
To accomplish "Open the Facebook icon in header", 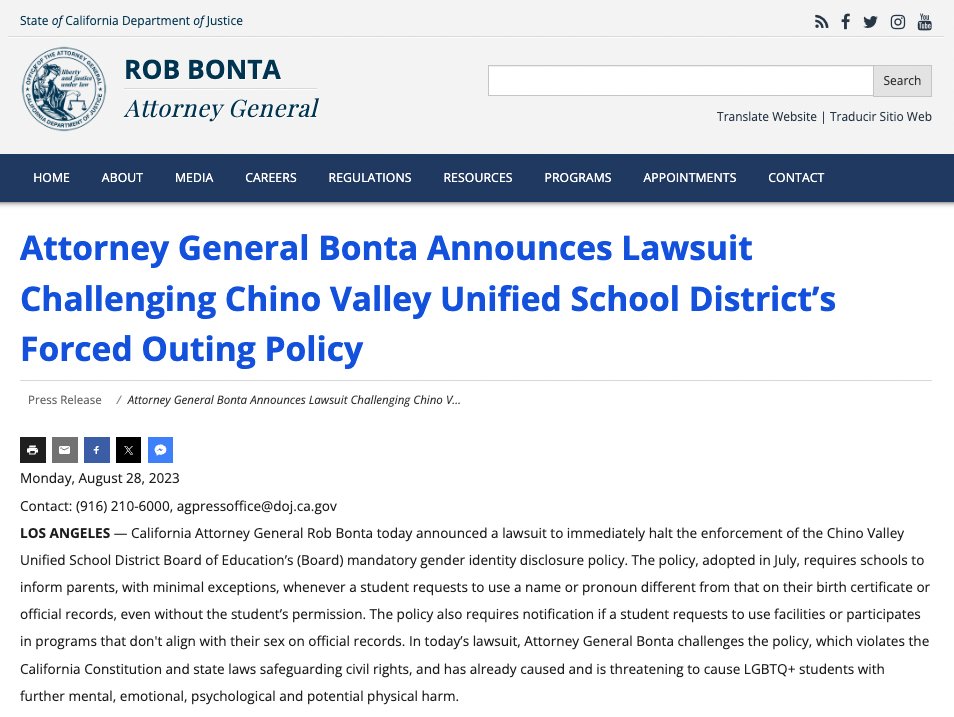I will [x=846, y=22].
